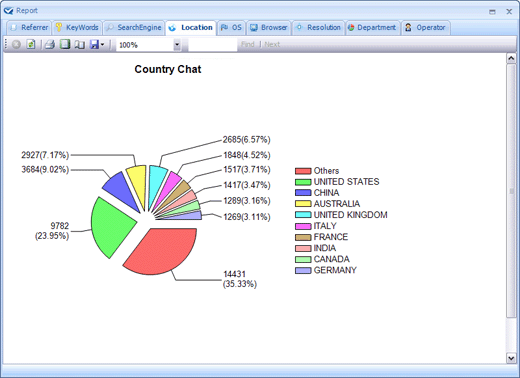Click the FRANCE brown legend swatch

303,237
